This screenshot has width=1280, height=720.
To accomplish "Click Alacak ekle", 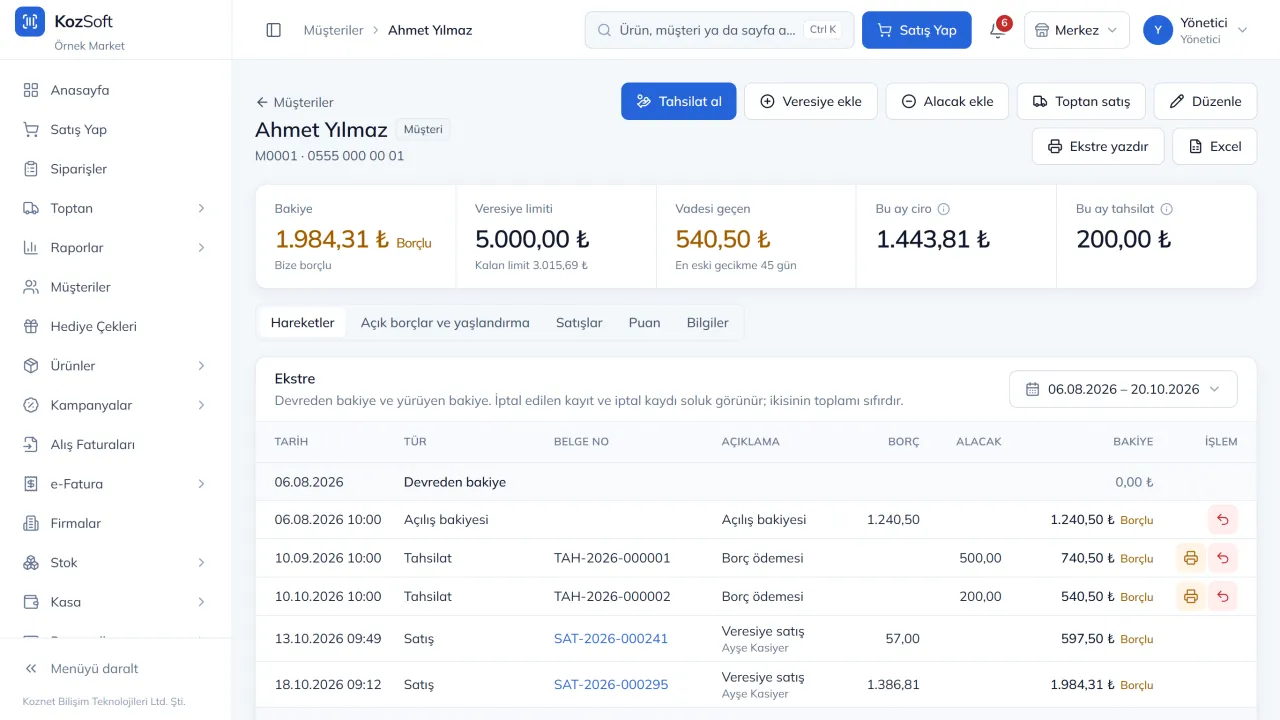I will click(947, 101).
